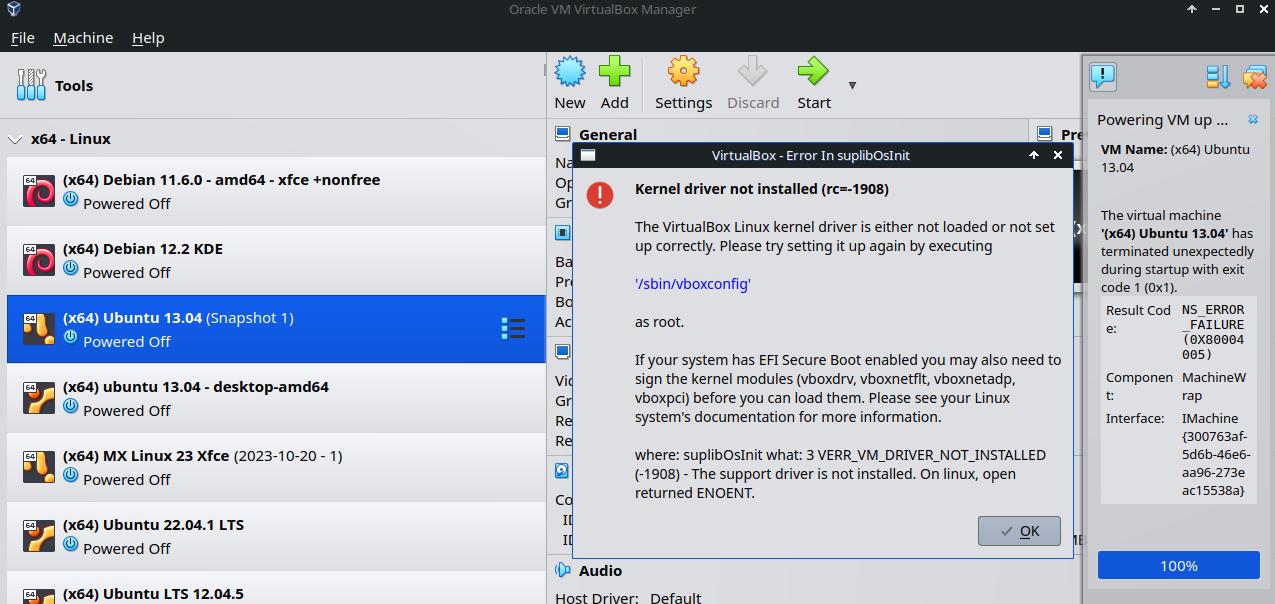
Task: Click the Tools screwdriver icon
Action: point(31,85)
